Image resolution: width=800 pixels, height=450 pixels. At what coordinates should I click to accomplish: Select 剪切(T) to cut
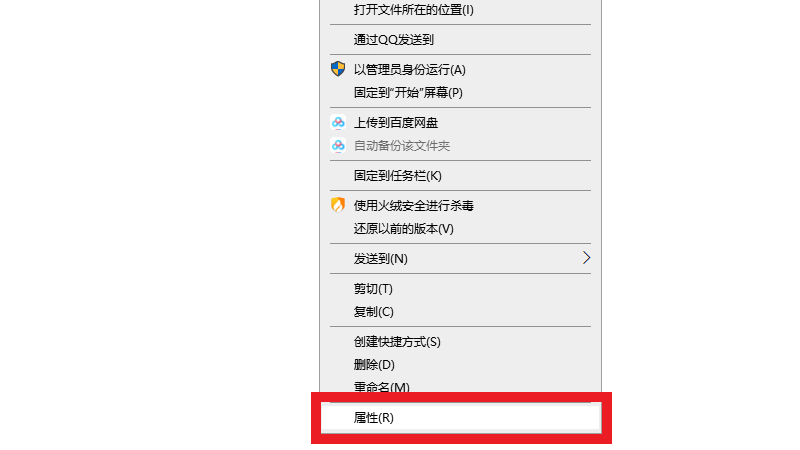[460, 289]
